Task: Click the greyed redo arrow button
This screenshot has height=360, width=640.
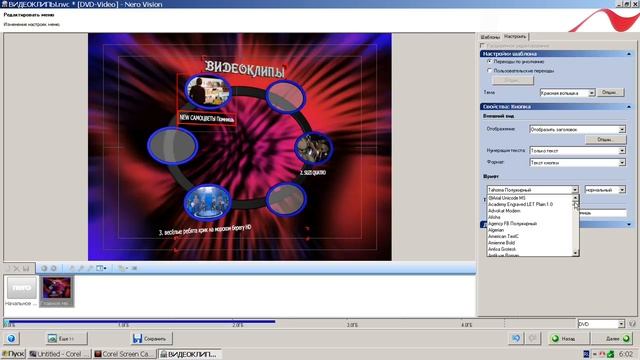Action: tap(533, 338)
